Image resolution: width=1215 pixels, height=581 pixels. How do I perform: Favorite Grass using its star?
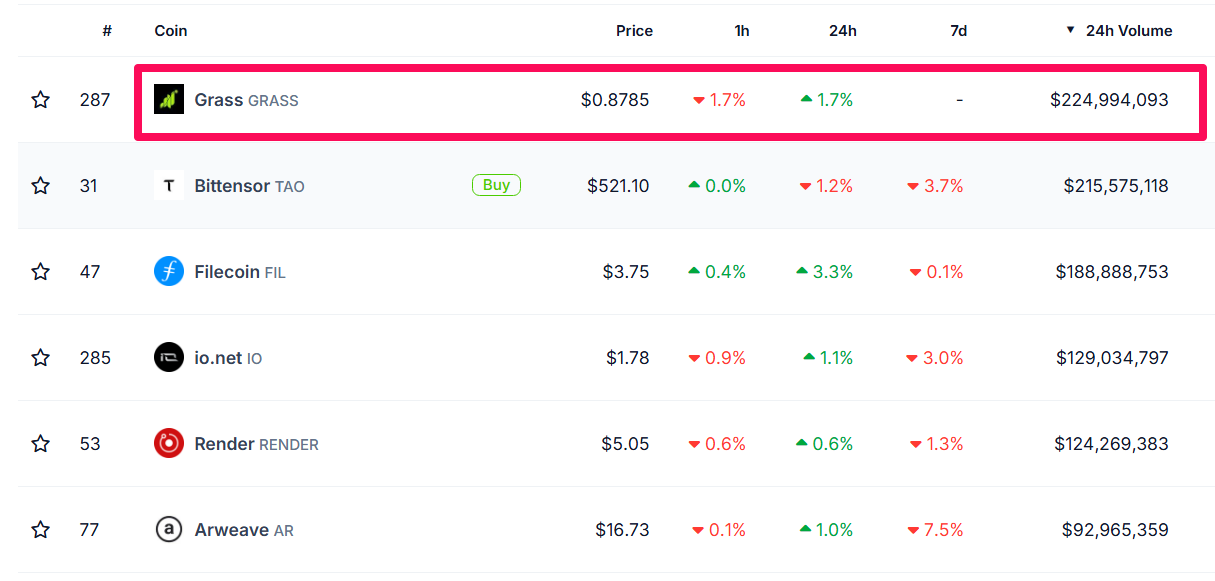(40, 99)
